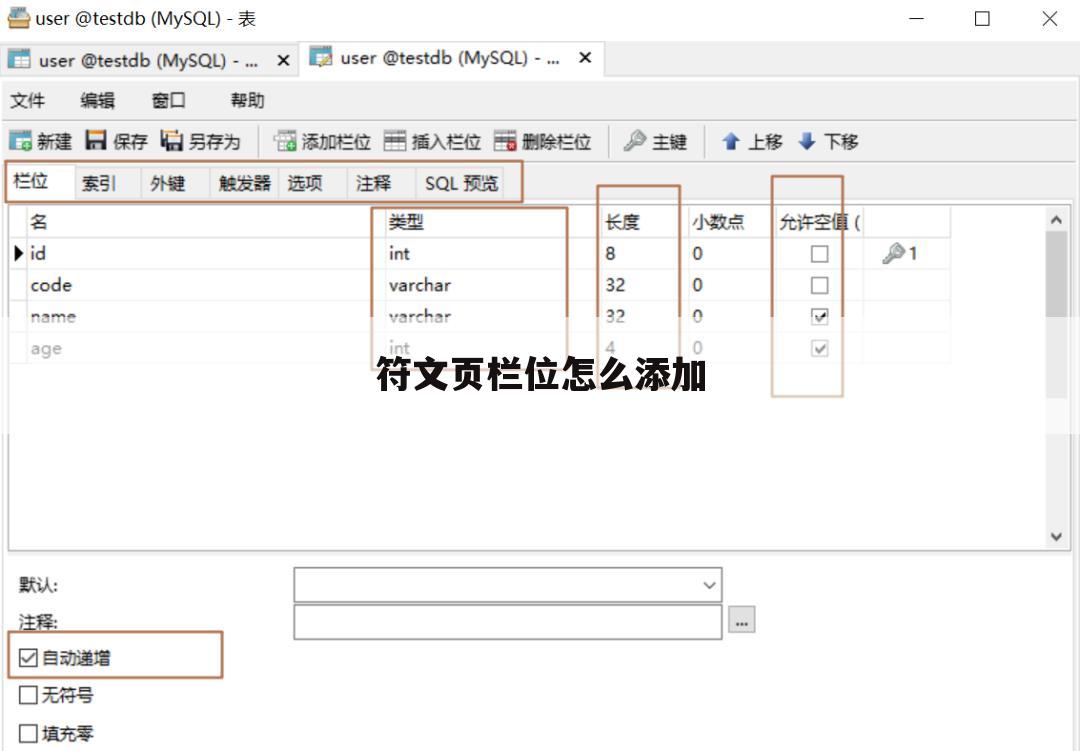Click the 长度 column header

click(645, 222)
